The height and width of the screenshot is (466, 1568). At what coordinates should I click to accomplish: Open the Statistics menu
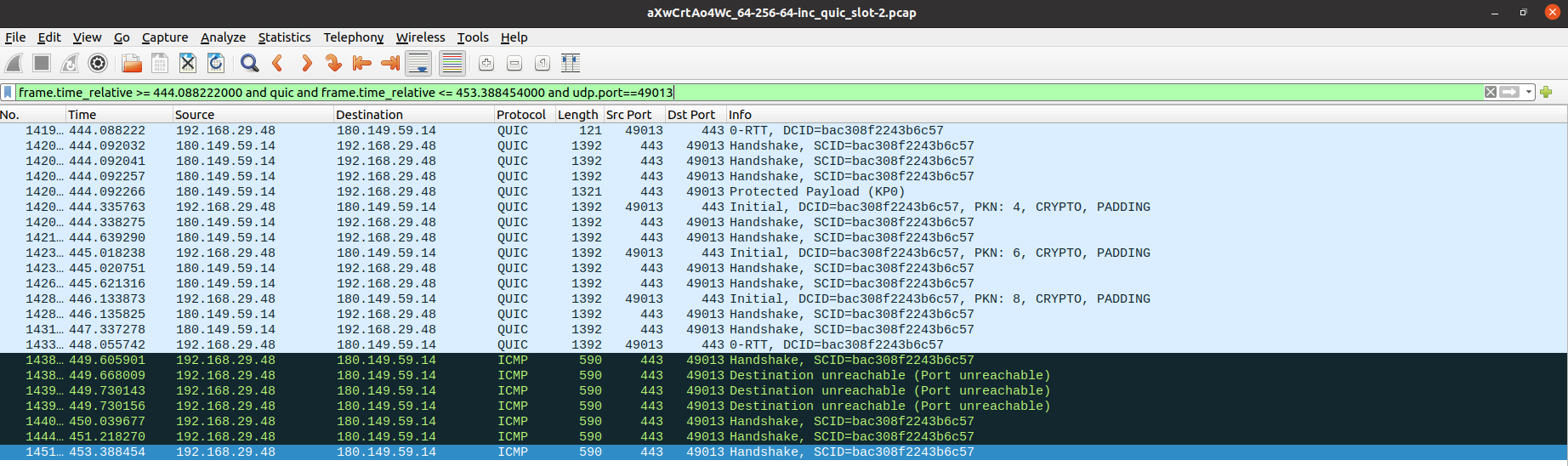(x=284, y=37)
